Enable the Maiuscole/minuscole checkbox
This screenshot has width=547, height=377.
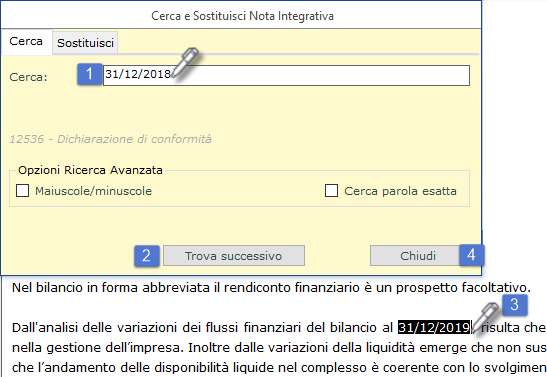(x=22, y=191)
